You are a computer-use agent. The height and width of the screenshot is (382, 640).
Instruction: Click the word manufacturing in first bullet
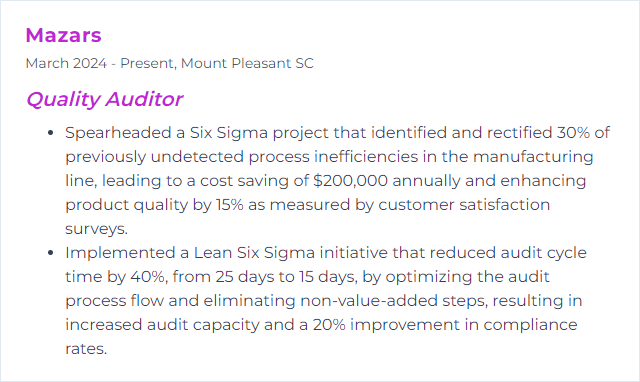click(x=533, y=157)
